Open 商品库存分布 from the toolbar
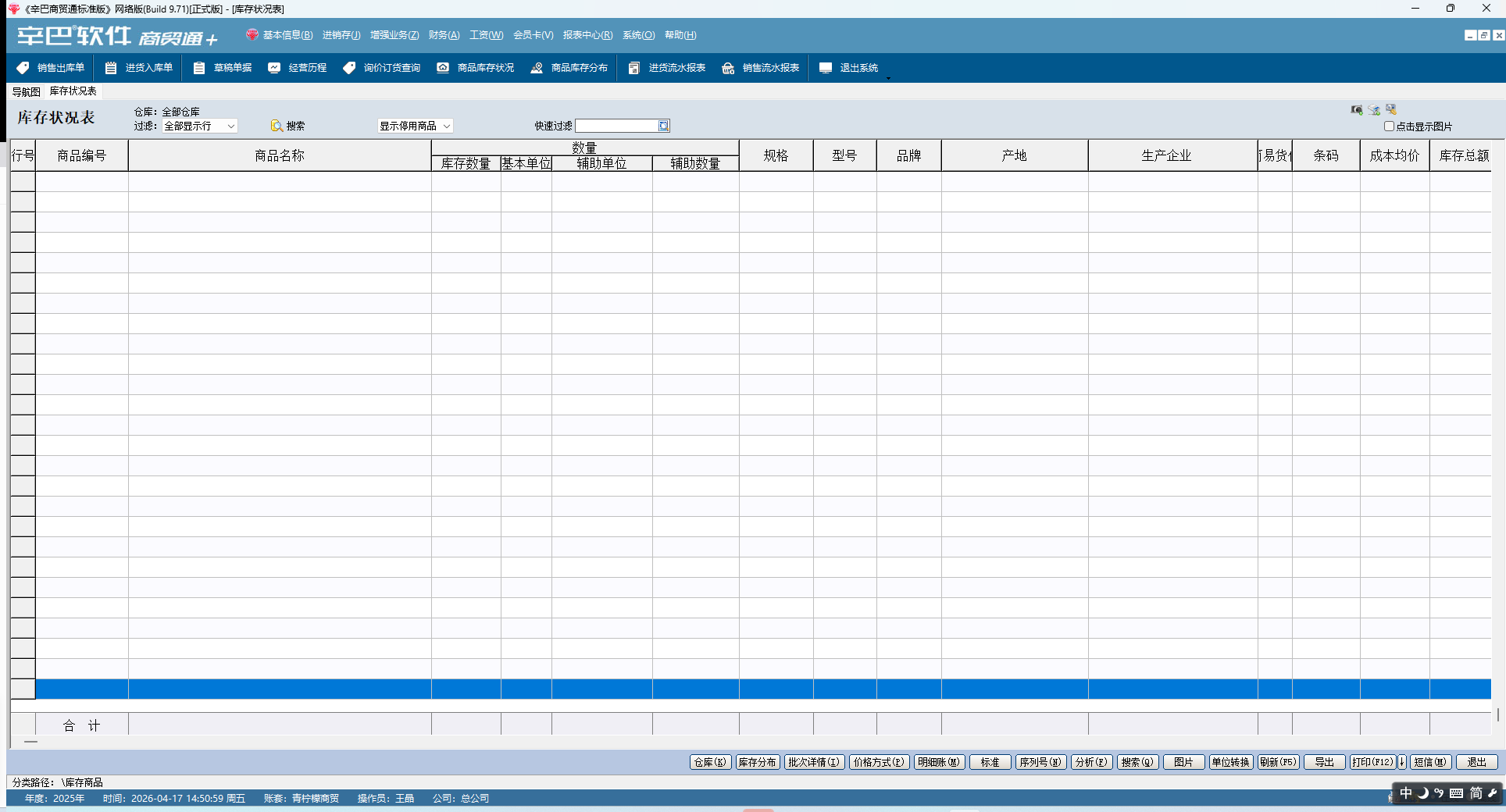This screenshot has width=1506, height=812. tap(569, 68)
